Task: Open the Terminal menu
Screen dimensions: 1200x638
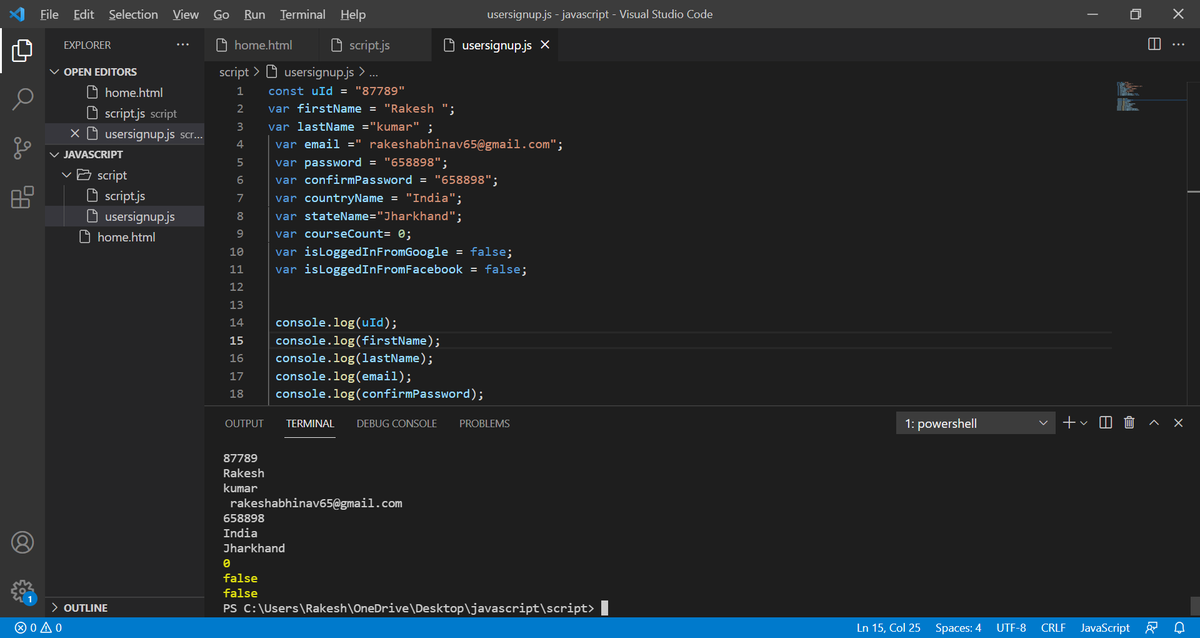Action: click(x=303, y=14)
